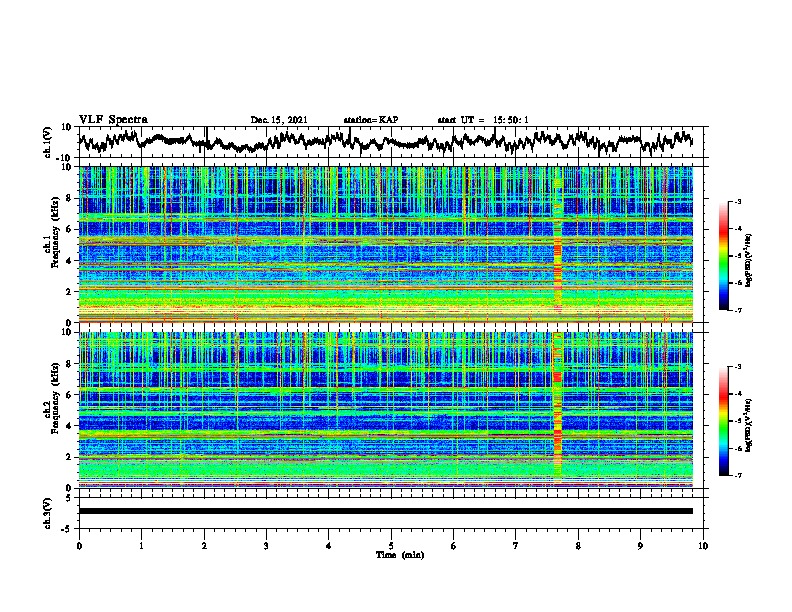This screenshot has width=792, height=612.
Task: Click the ch.1 colorbar '-3' tick label
Action: pyautogui.click(x=737, y=201)
